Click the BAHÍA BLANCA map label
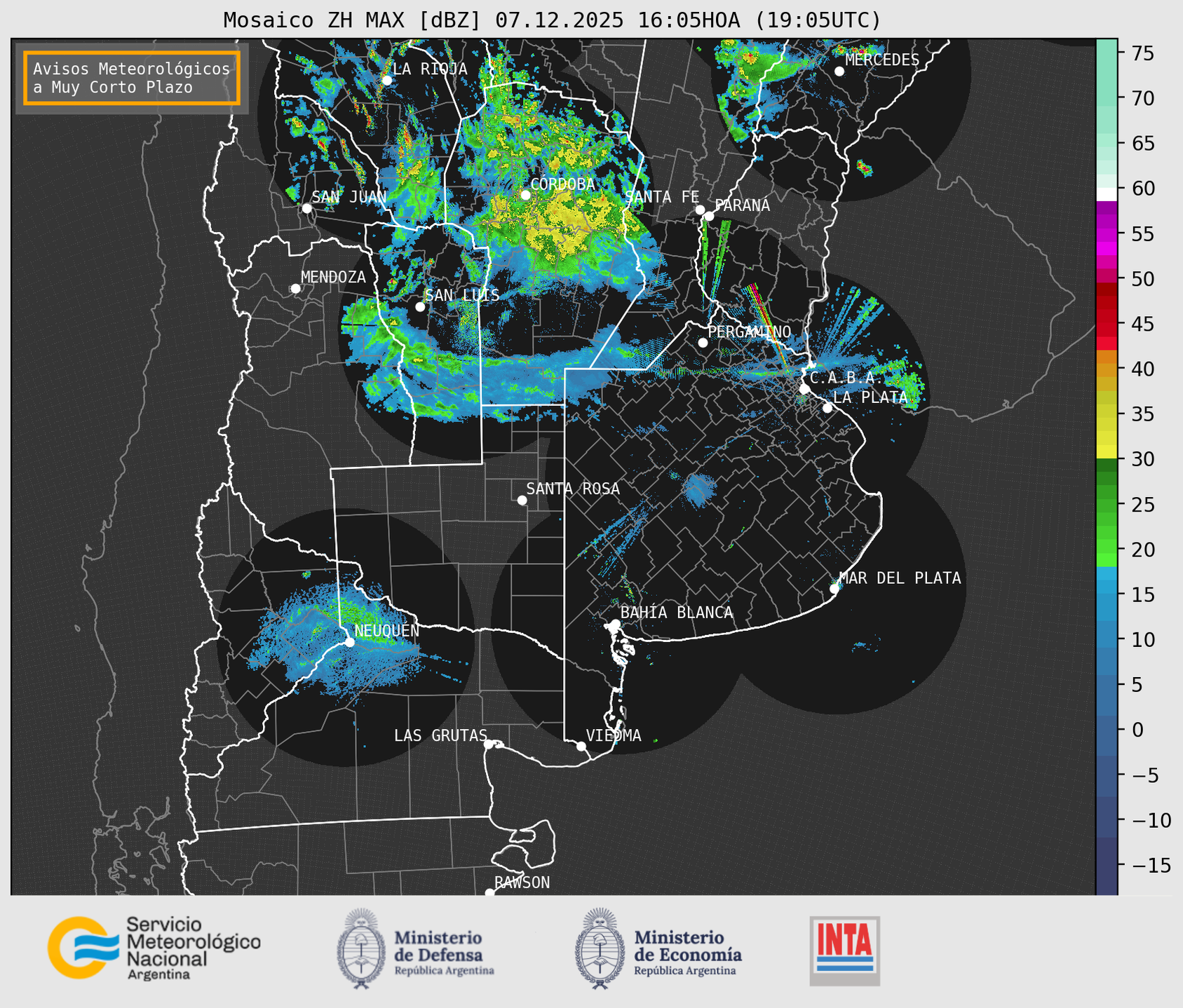 (x=677, y=612)
